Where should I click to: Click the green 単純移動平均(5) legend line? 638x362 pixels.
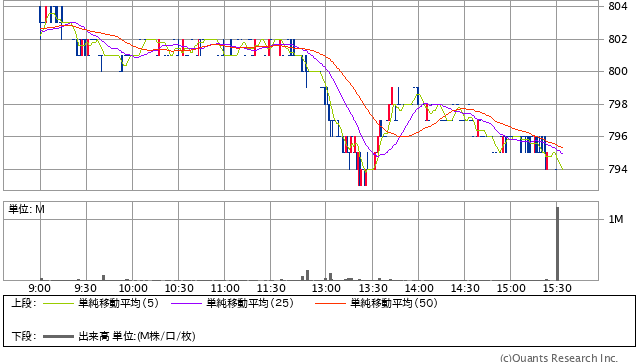click(58, 303)
